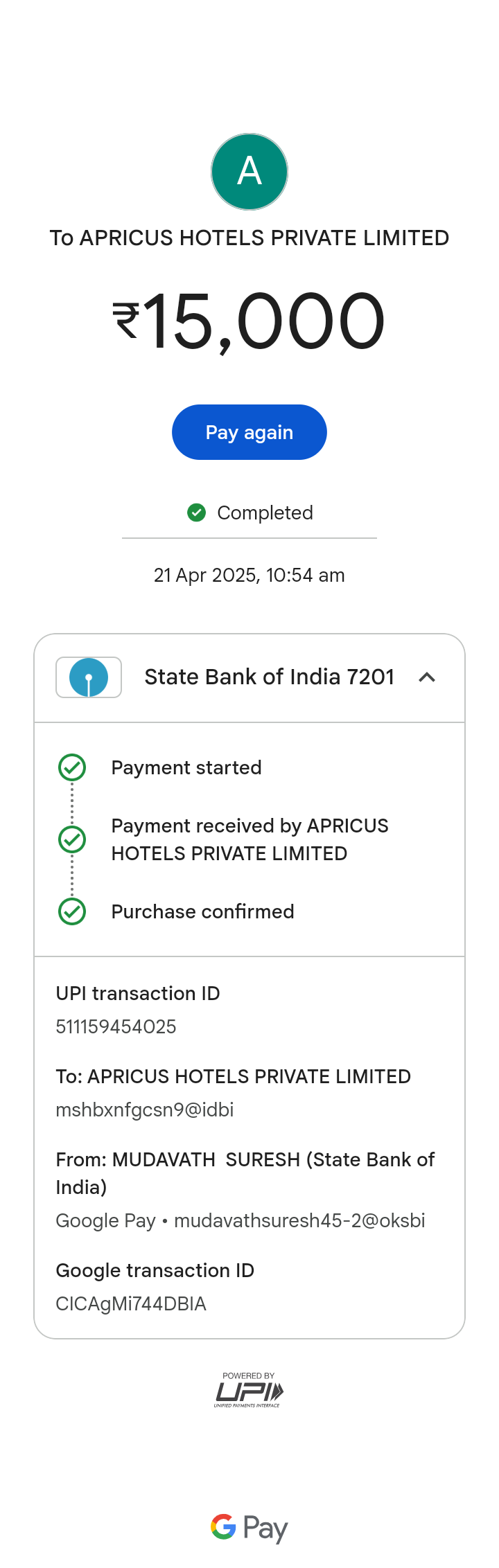Click the green Completed status checkmark
Screen dimensions: 499x1568
tap(197, 513)
